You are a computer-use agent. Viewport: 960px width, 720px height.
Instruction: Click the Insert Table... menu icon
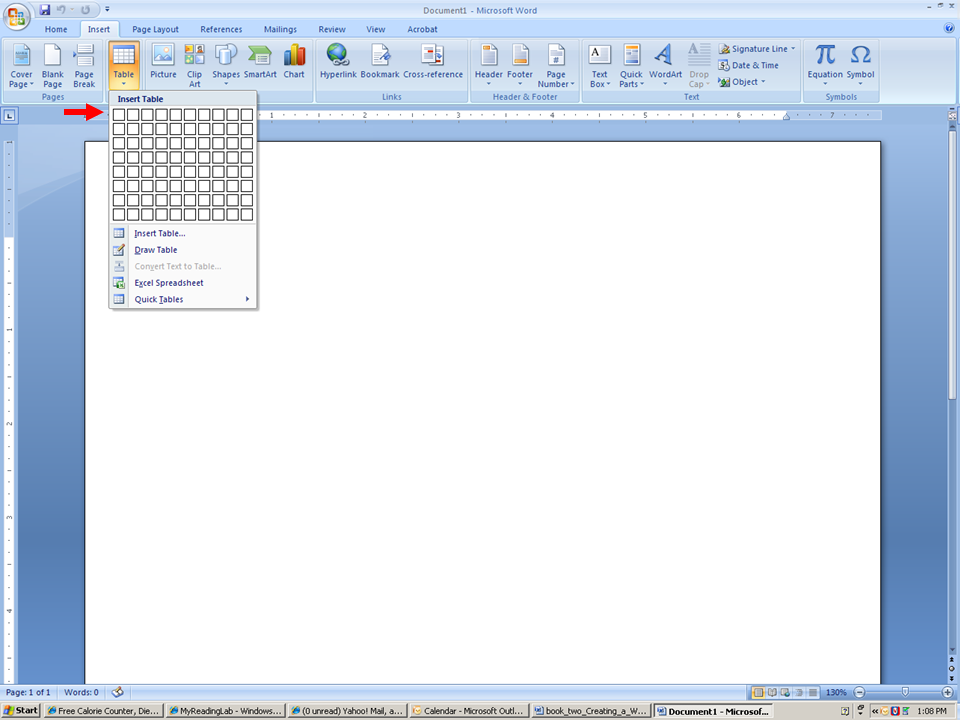click(119, 233)
